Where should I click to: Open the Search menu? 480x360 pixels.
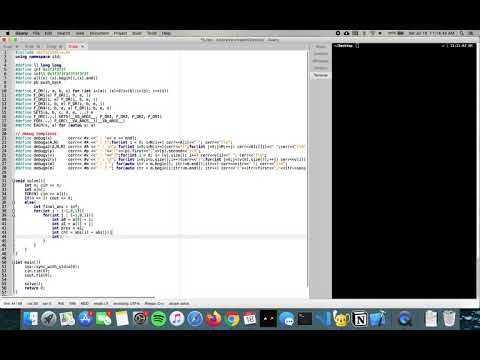point(63,33)
